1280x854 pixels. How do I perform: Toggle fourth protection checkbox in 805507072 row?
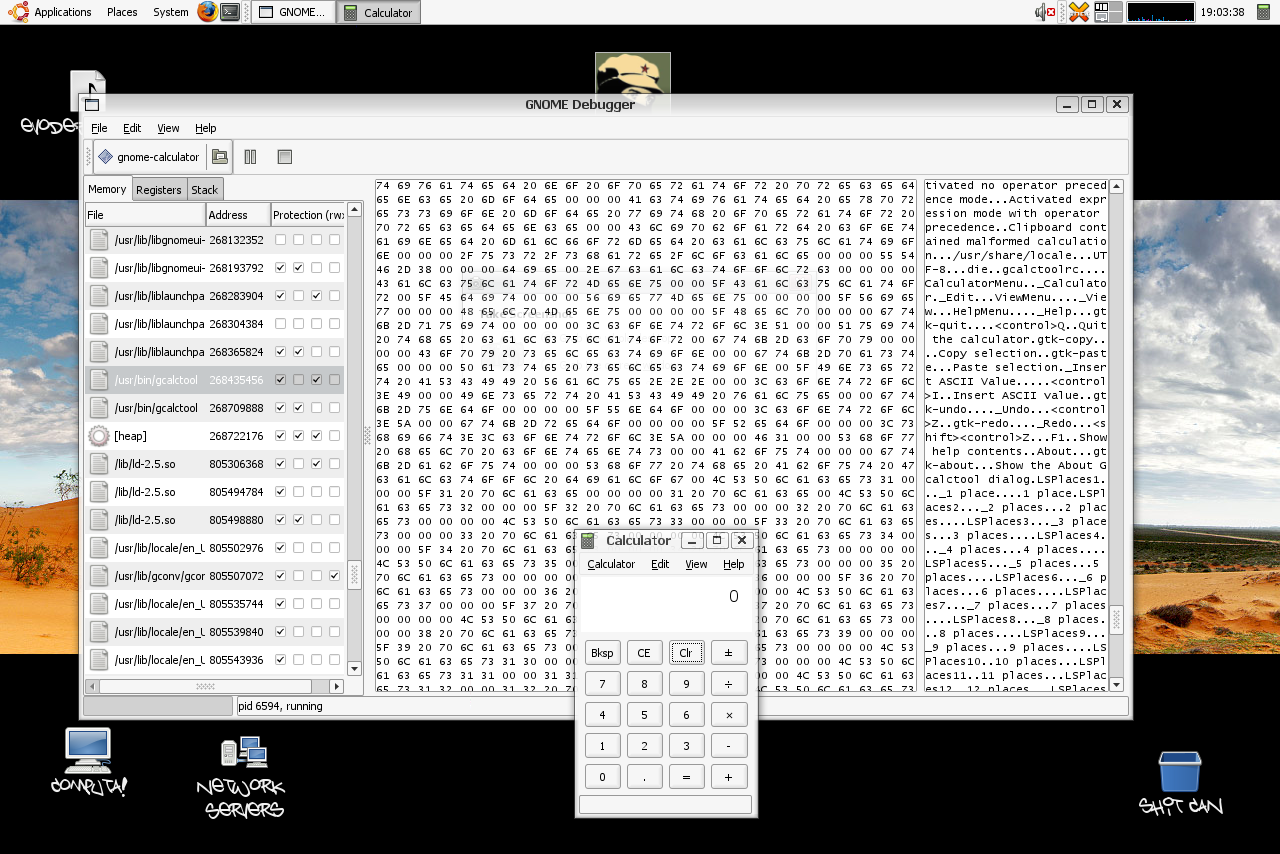coord(334,576)
